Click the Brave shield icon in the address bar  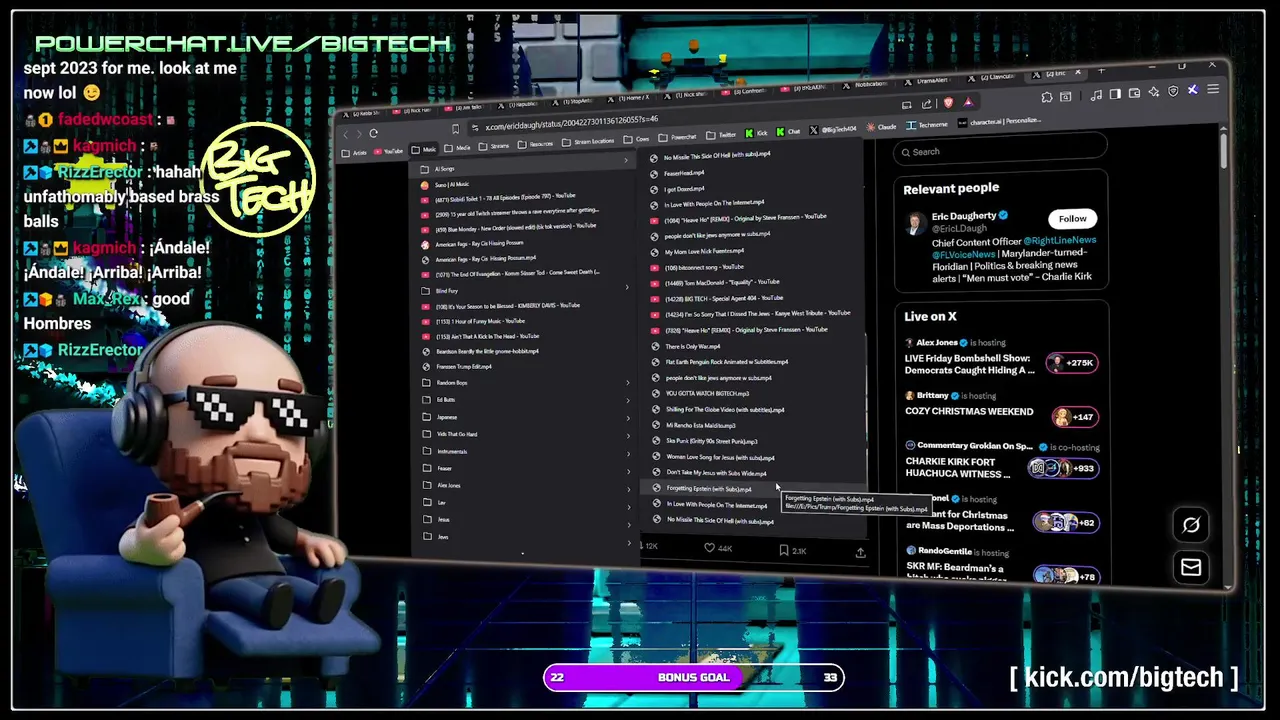(x=948, y=102)
